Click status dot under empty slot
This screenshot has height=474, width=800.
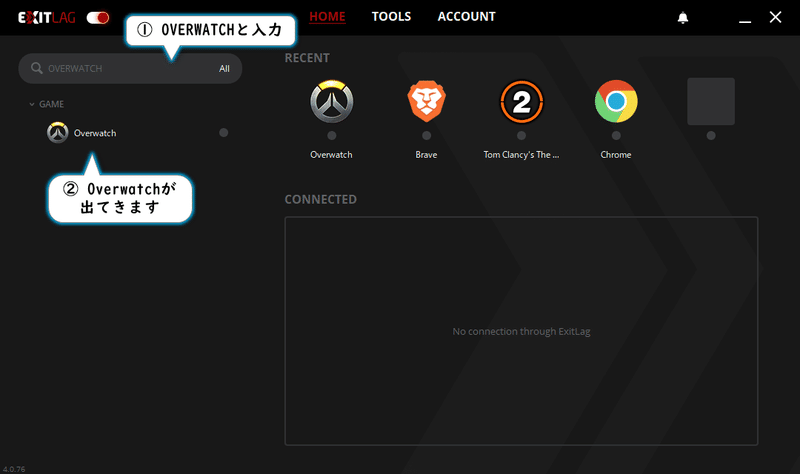click(711, 136)
